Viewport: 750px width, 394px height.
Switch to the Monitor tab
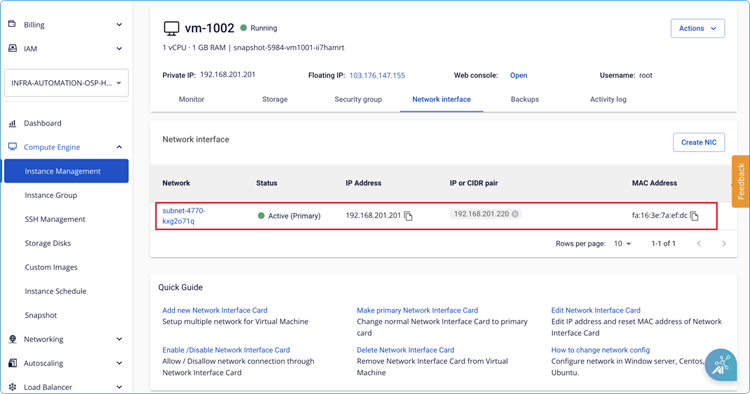[191, 99]
